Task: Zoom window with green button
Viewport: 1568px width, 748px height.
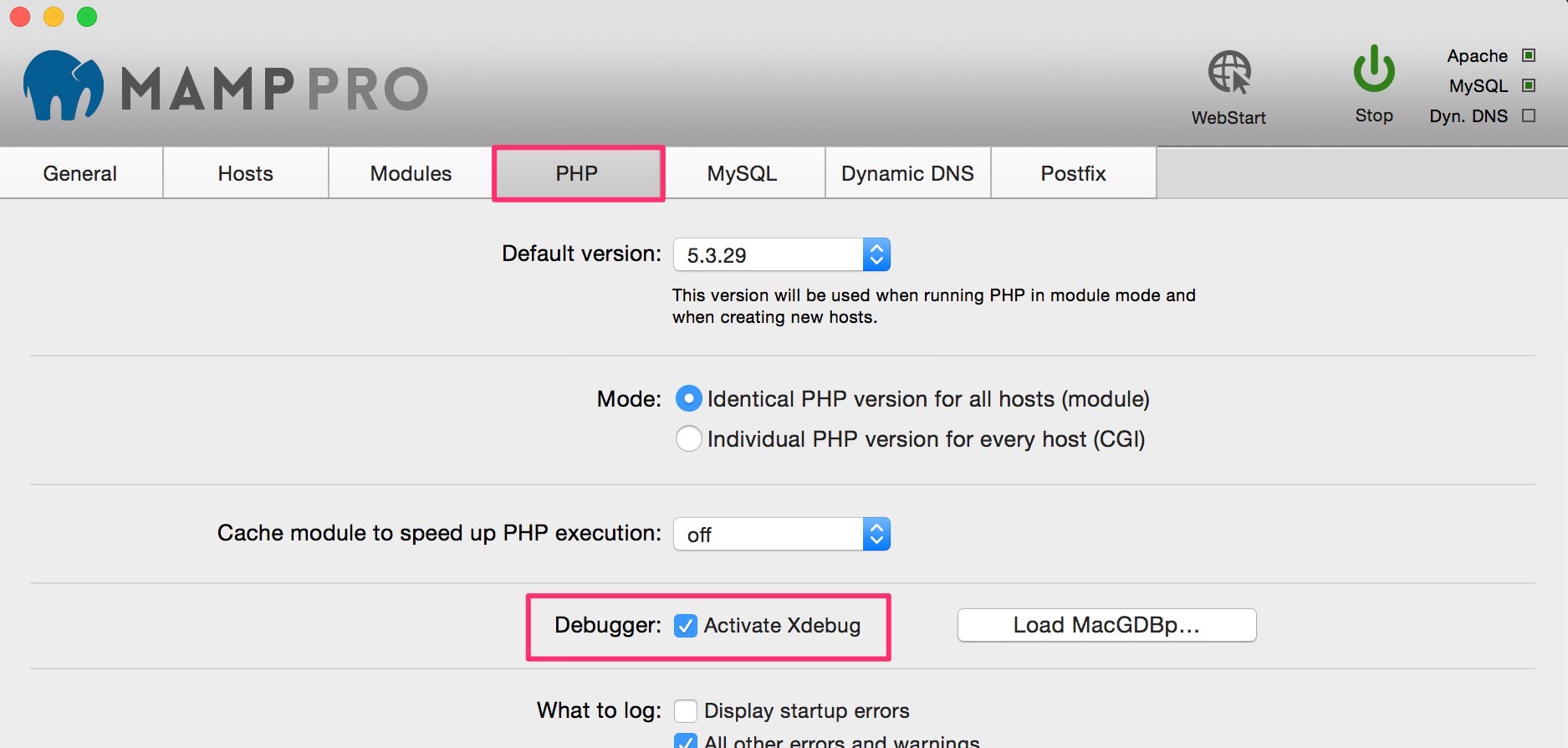Action: 87,17
